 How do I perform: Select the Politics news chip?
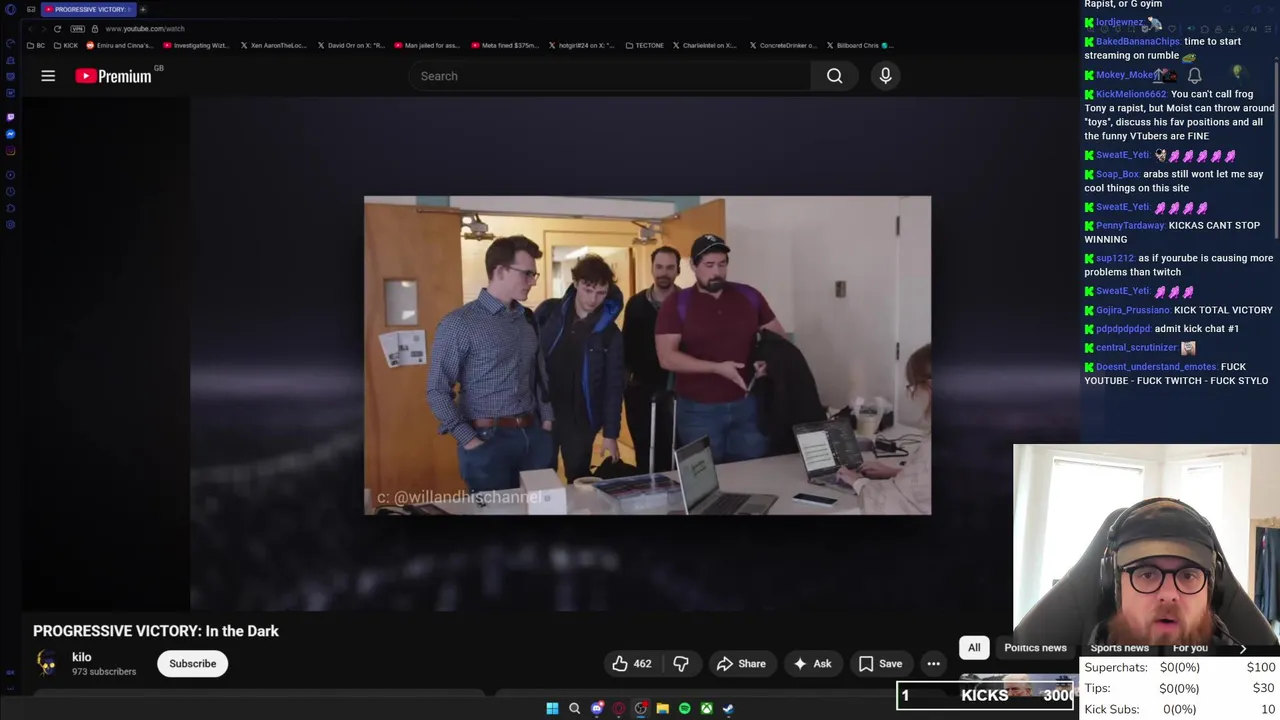[x=1035, y=648]
